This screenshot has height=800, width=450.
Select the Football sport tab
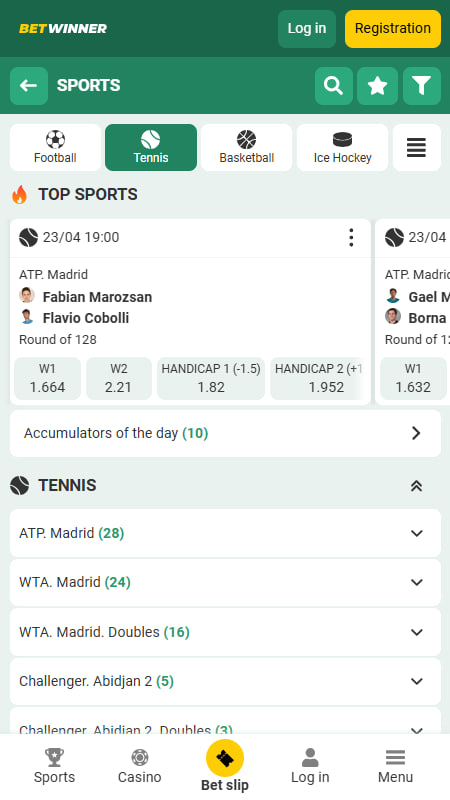56,147
